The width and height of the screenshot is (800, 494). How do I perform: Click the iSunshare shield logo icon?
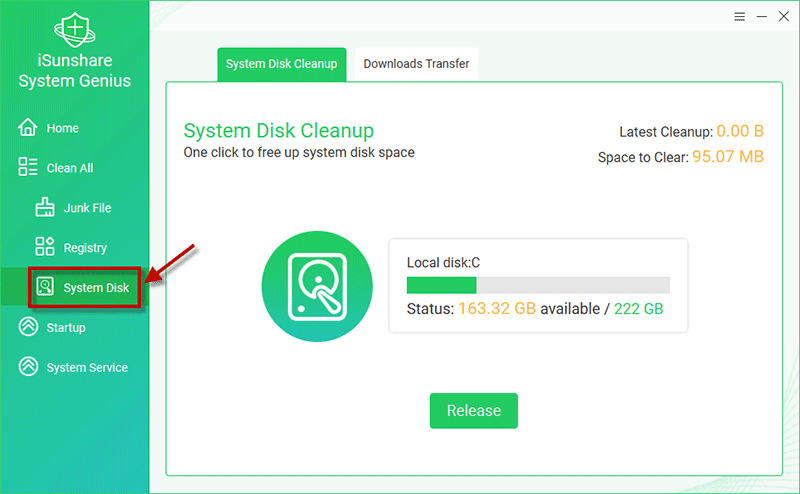tap(74, 30)
